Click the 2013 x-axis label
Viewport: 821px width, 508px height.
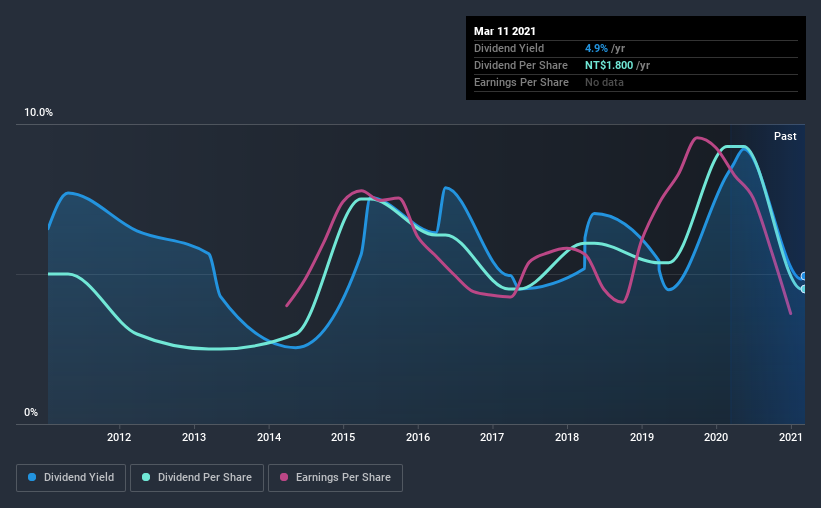pos(194,437)
